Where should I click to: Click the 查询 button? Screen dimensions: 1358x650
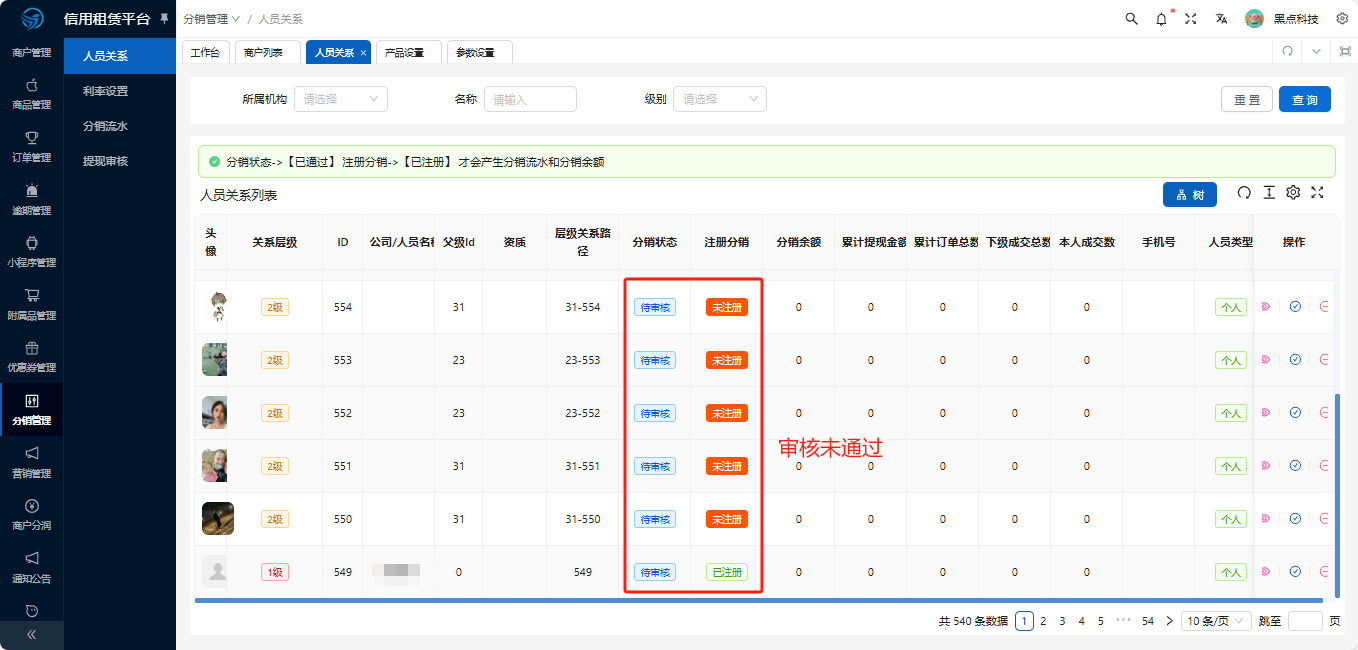1305,99
